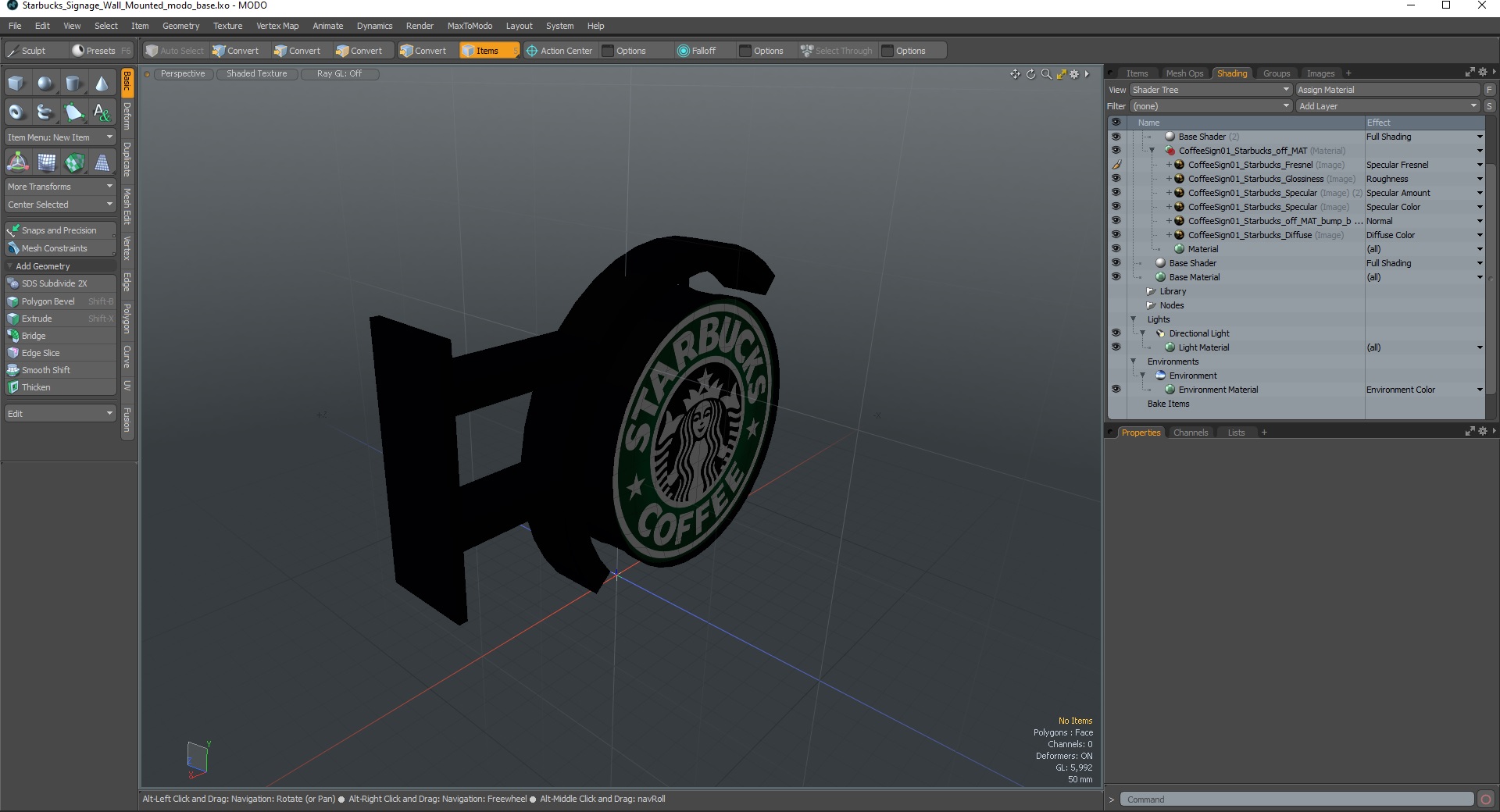Click viewport maximize toggle icon
This screenshot has height=812, width=1500.
point(1061,74)
